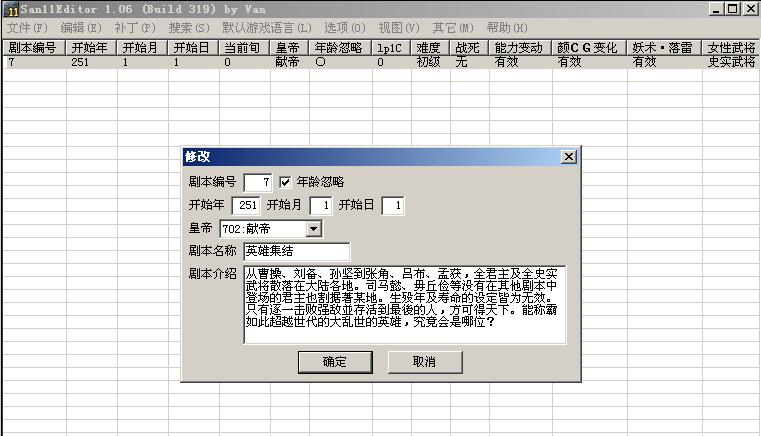761x436 pixels.
Task: Maximize the San11Editor window
Action: coord(733,9)
